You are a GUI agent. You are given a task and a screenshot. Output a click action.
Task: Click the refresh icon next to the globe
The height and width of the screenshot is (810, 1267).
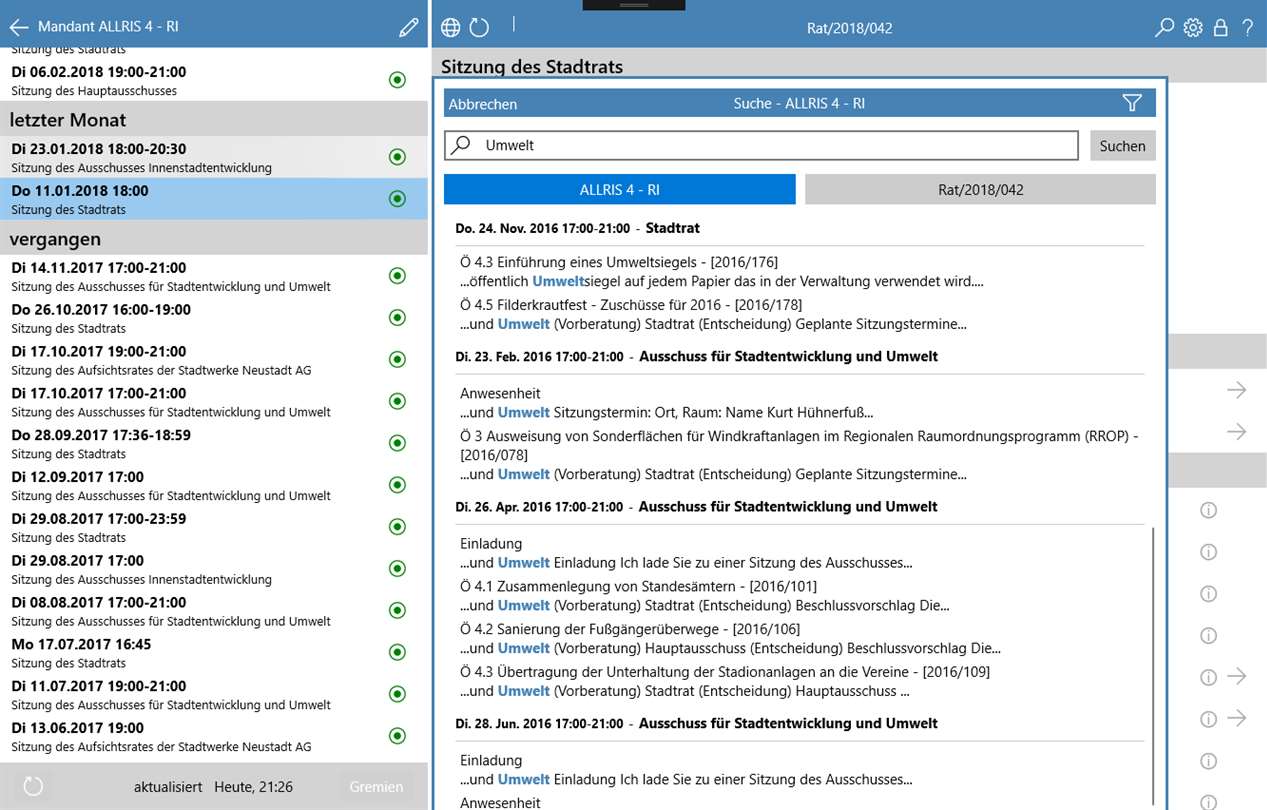point(480,28)
